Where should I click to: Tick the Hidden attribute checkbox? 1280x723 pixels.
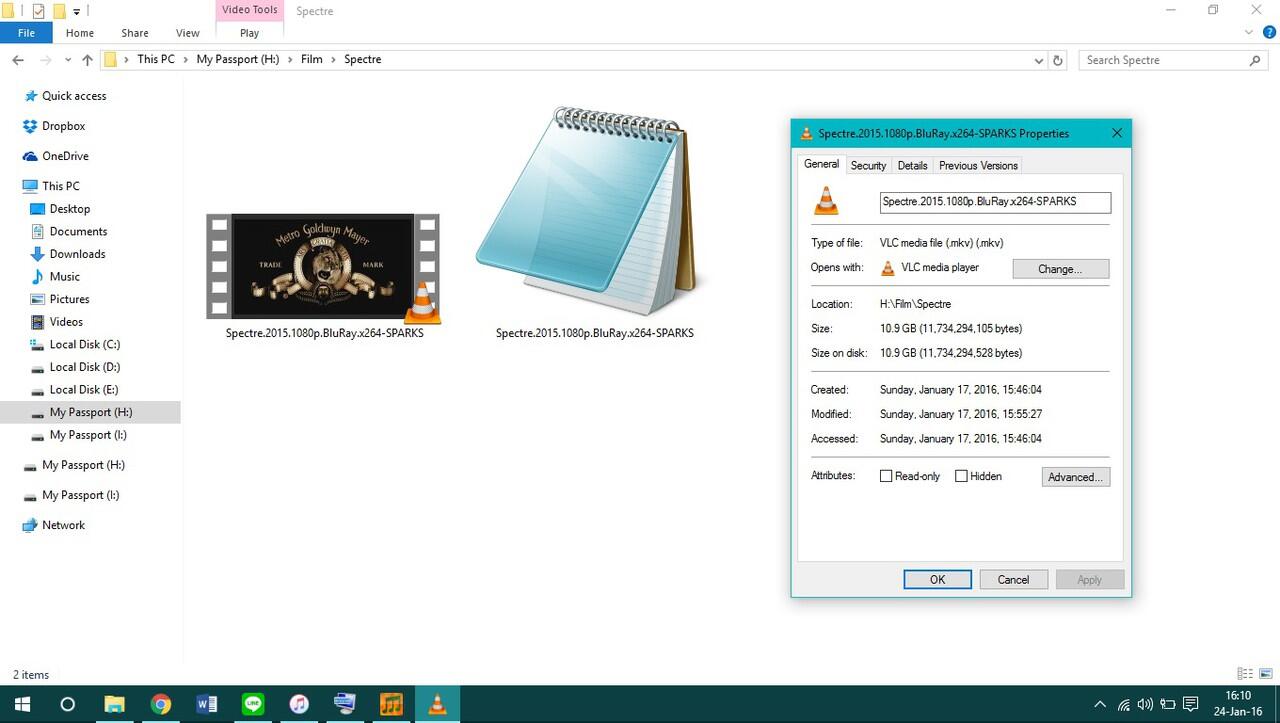[x=961, y=476]
